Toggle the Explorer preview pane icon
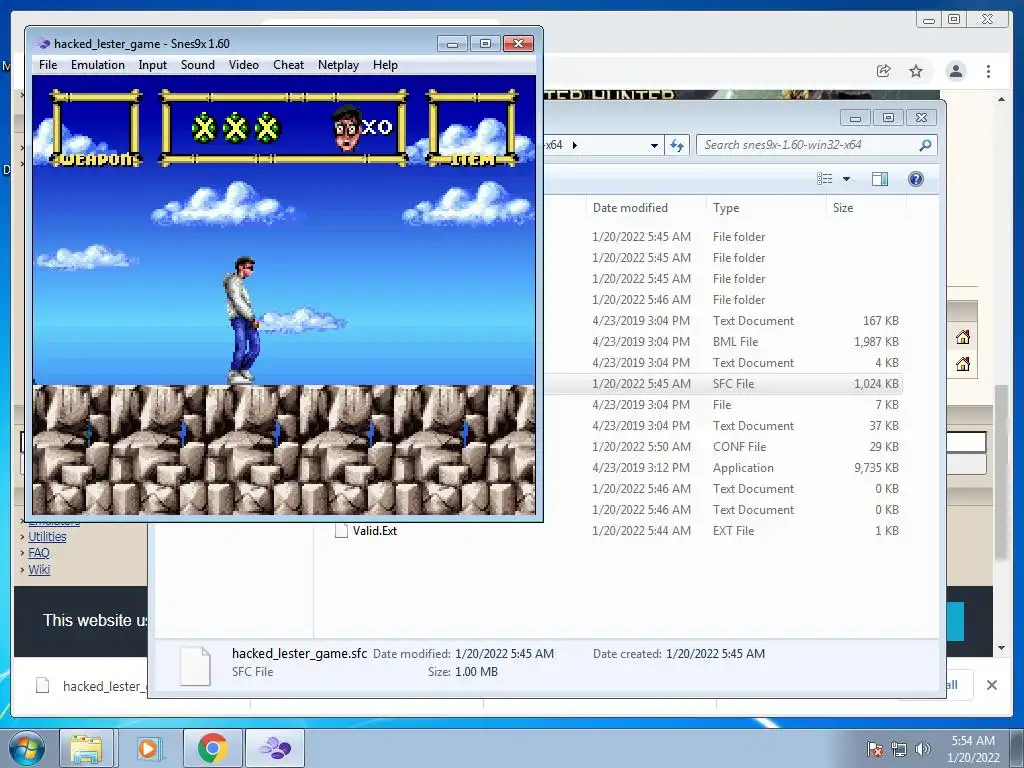This screenshot has height=768, width=1024. point(880,179)
